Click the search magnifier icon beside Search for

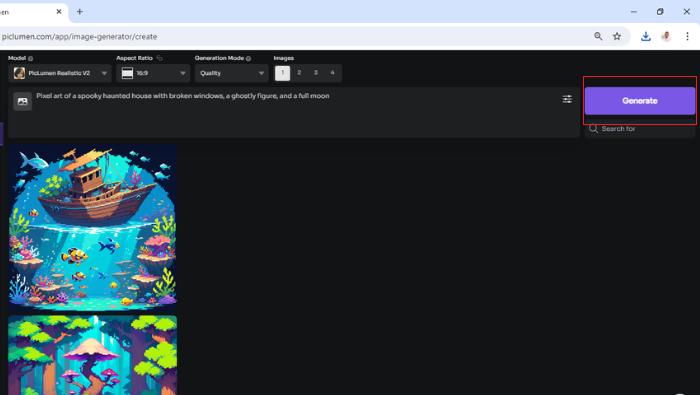point(593,129)
